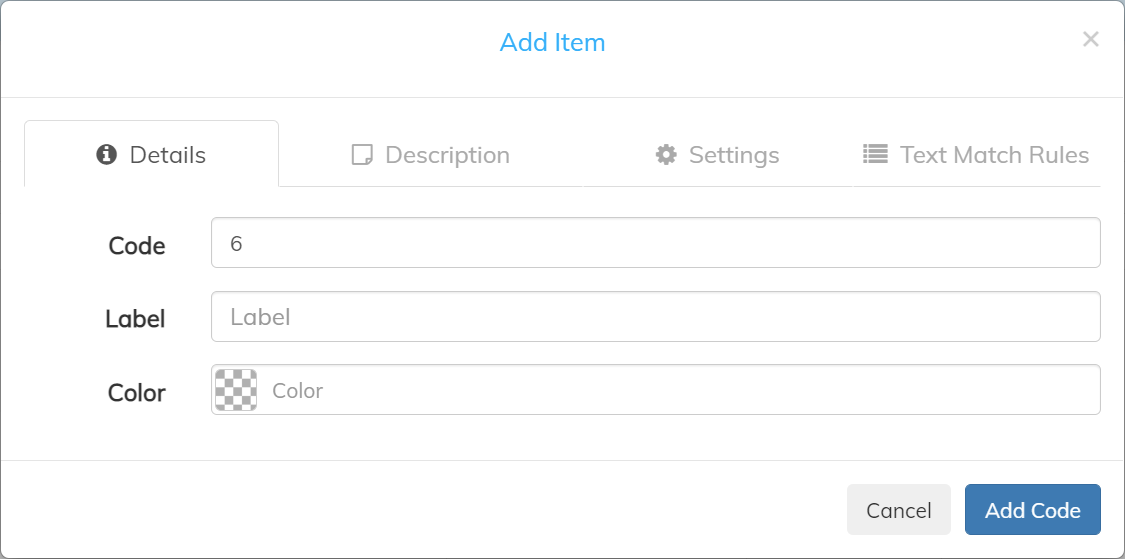Click the sticky note icon beside Description
Image resolution: width=1125 pixels, height=559 pixels.
[362, 154]
